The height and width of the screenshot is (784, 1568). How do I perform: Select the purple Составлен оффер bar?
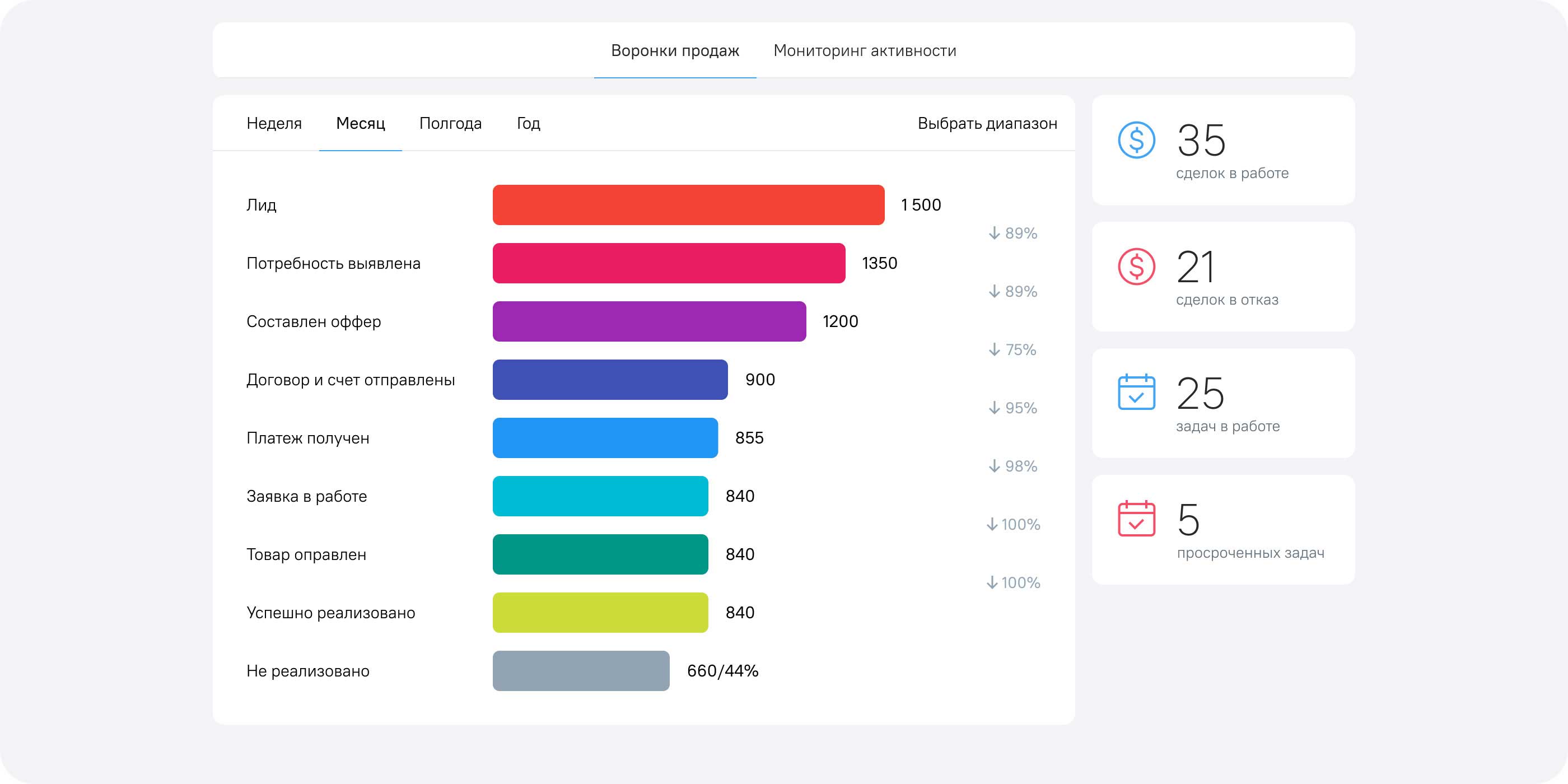pyautogui.click(x=648, y=321)
